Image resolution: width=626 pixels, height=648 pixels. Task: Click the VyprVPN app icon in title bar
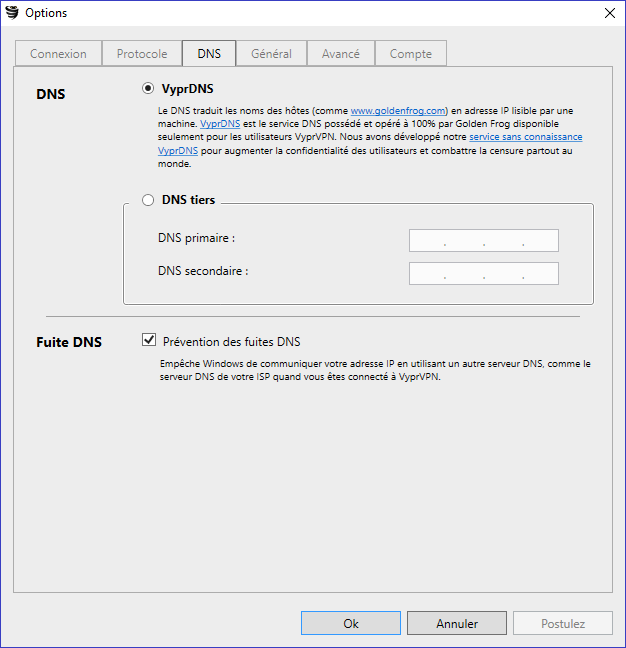[x=12, y=12]
